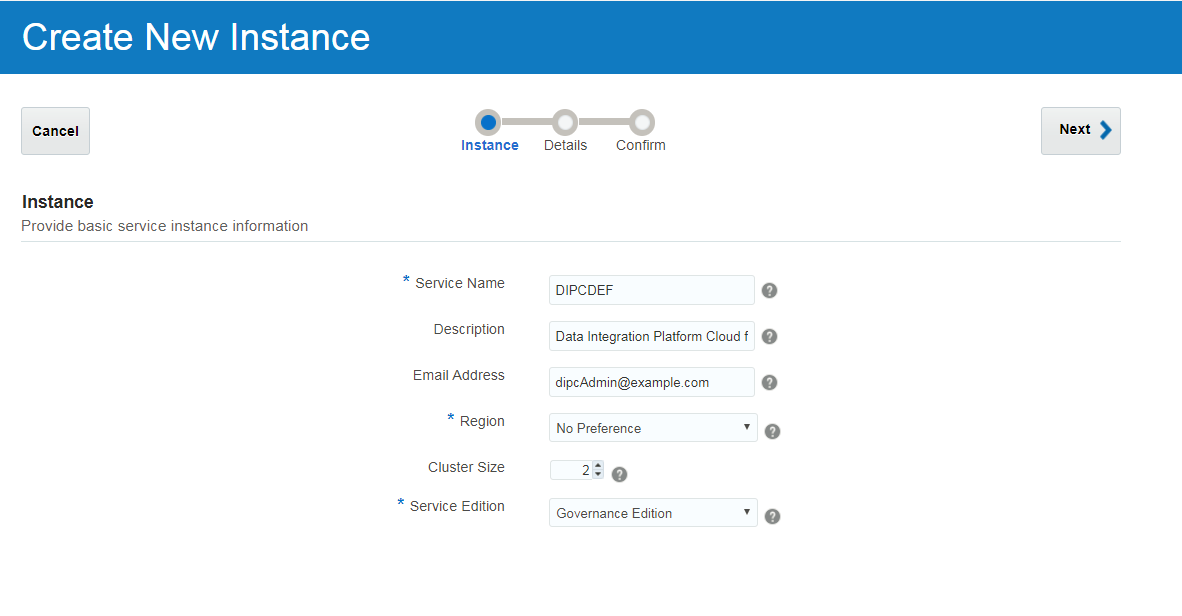
Task: Expand the Region list arrow
Action: (746, 427)
